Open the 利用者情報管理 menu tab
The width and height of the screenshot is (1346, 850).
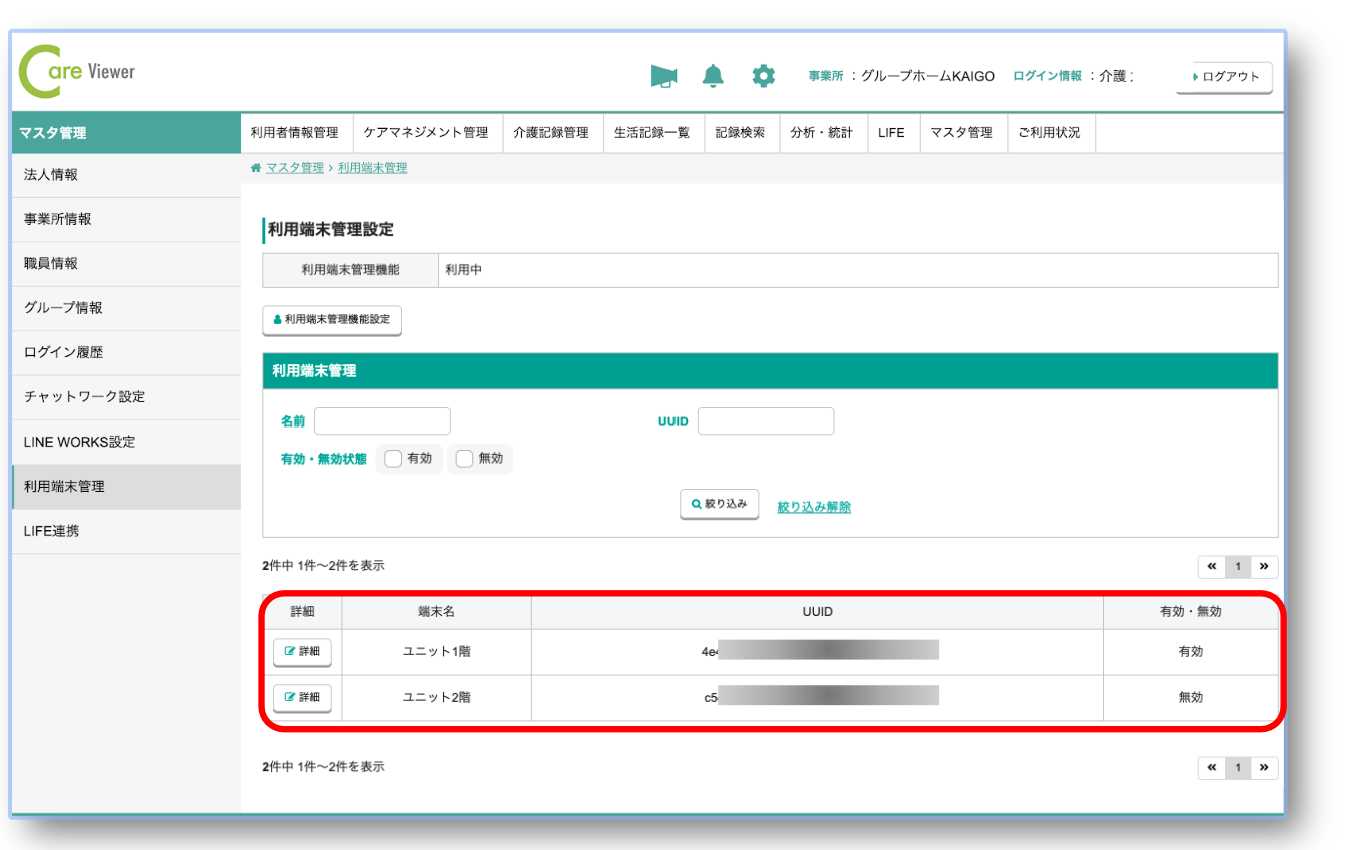[294, 133]
